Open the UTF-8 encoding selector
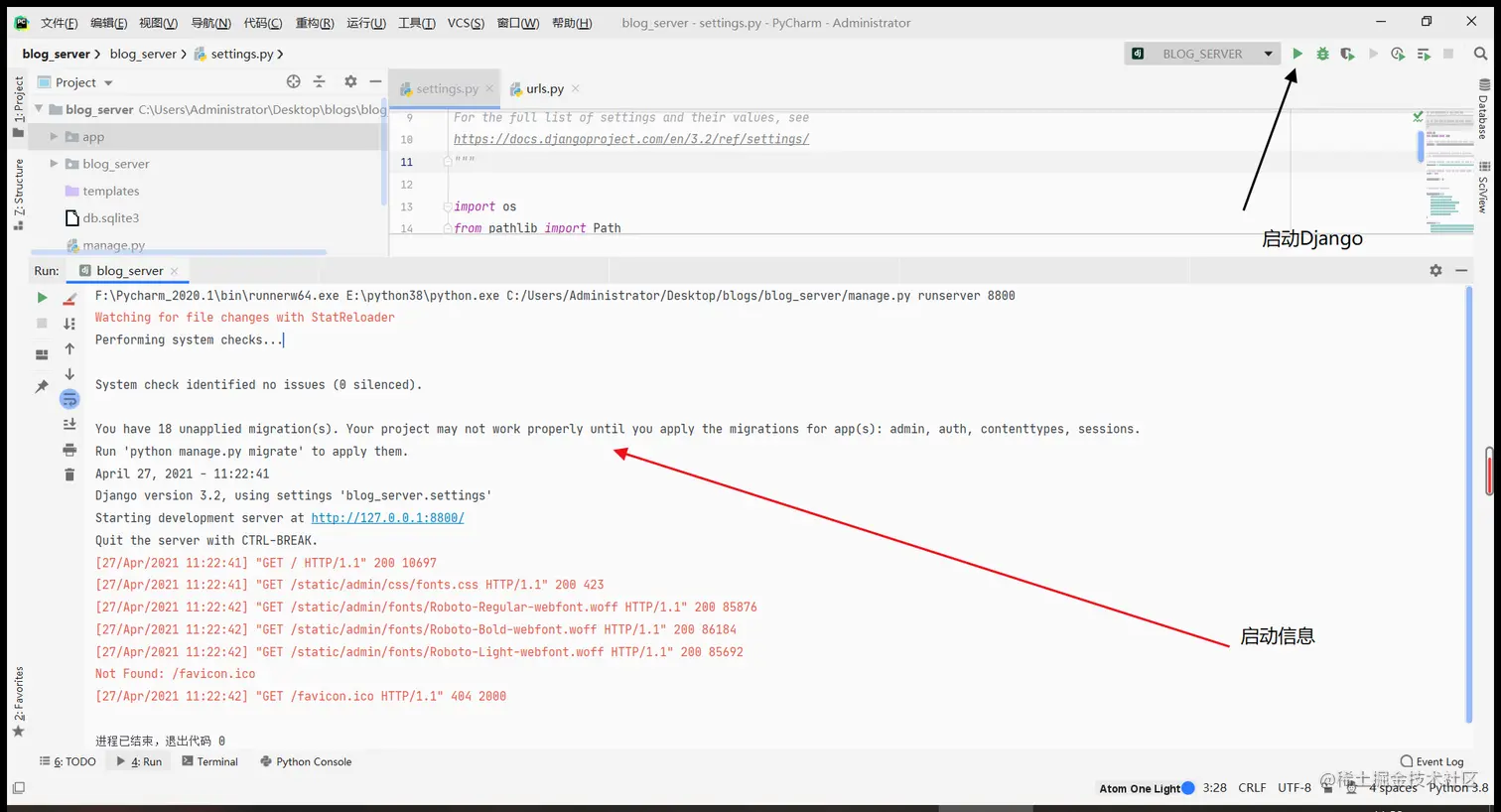The width and height of the screenshot is (1501, 812). [1295, 788]
